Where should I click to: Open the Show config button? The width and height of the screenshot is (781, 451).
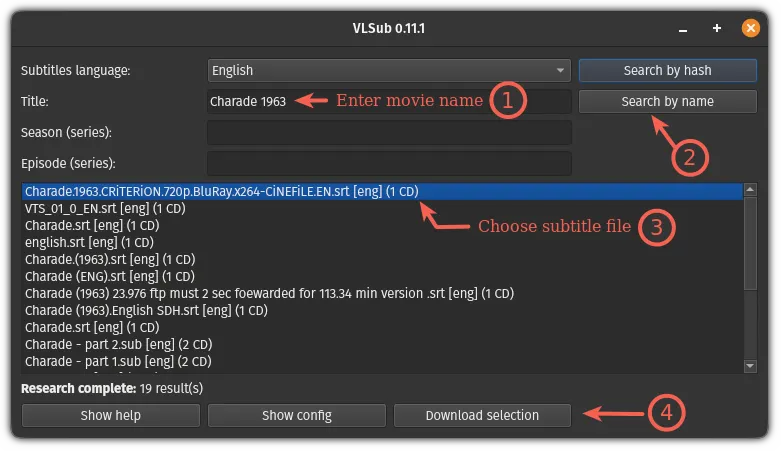point(296,415)
